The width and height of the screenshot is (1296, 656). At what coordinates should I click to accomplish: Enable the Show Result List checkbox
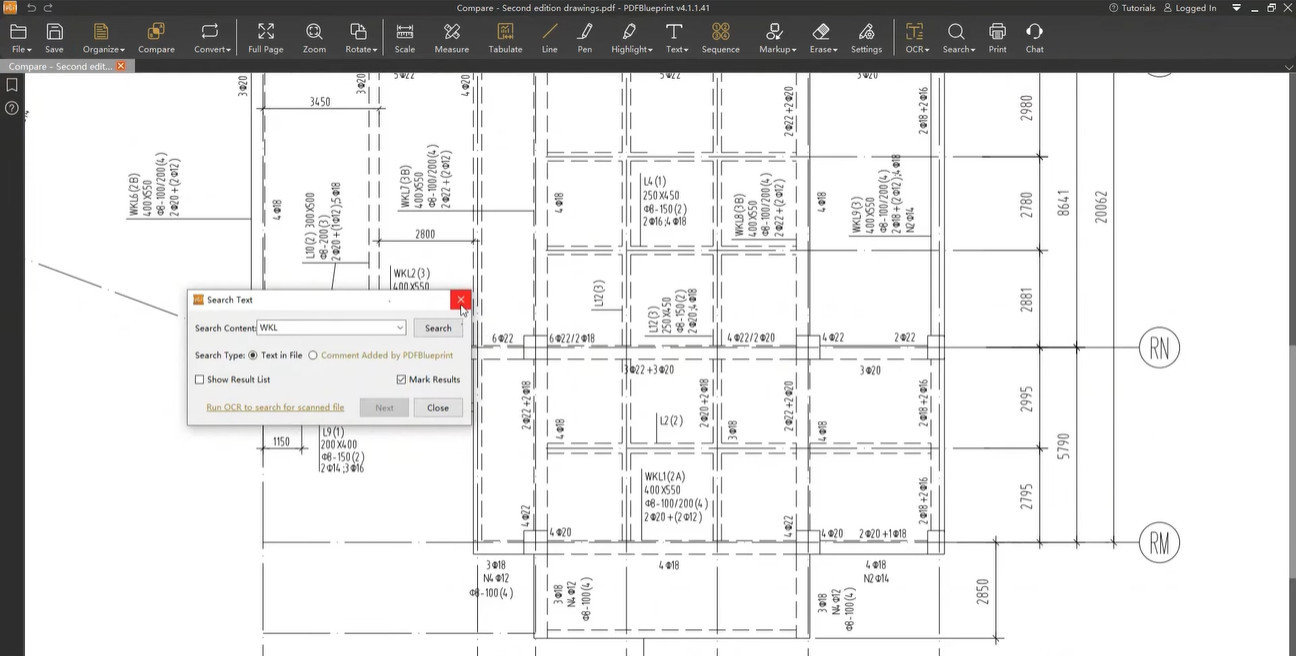click(x=200, y=380)
